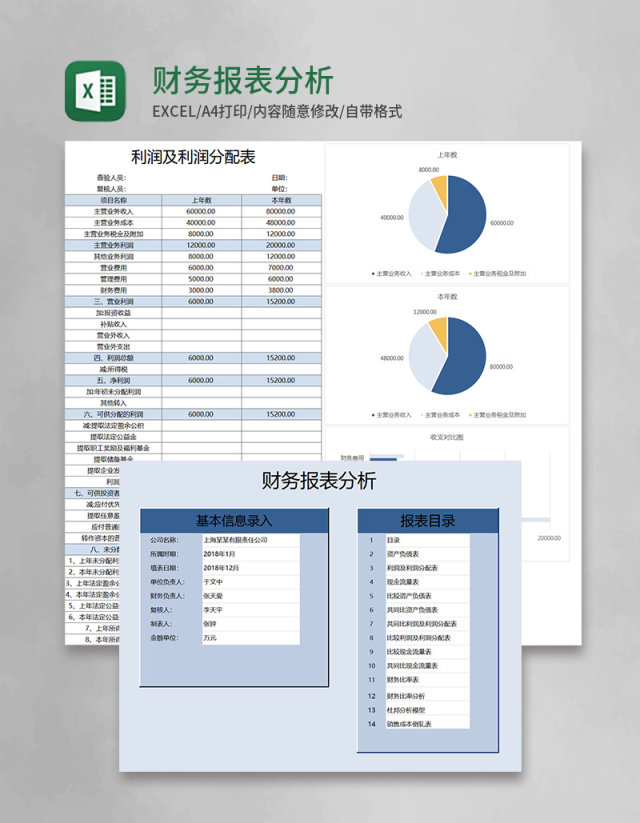The height and width of the screenshot is (823, 640).
Task: Click the 复核人员 label above the table
Action: point(111,189)
